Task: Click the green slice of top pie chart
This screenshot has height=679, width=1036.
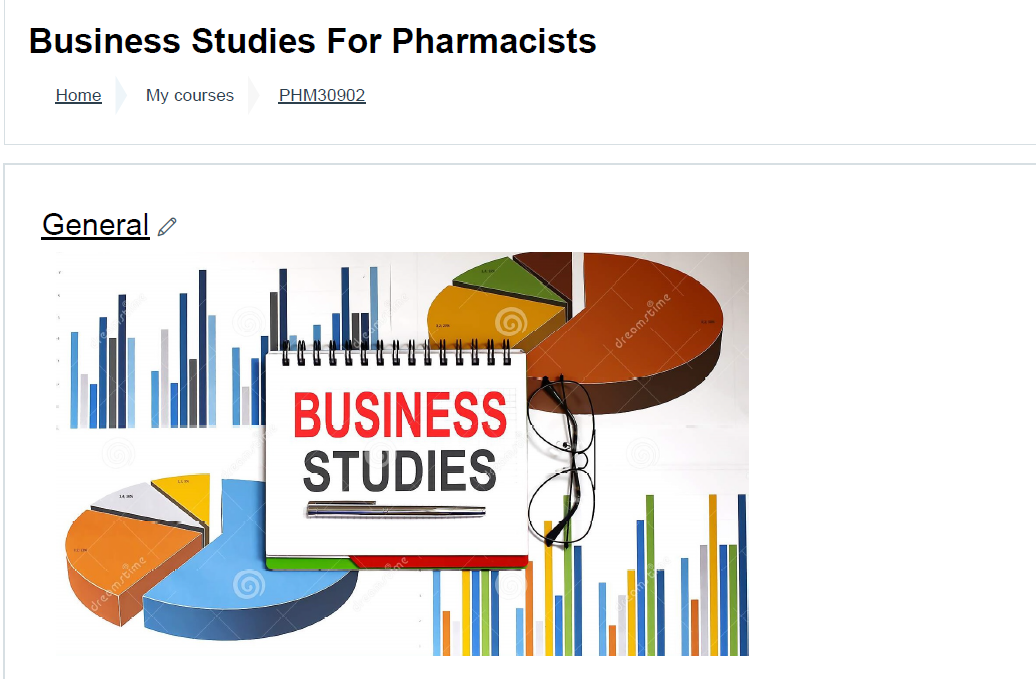Action: pos(509,277)
